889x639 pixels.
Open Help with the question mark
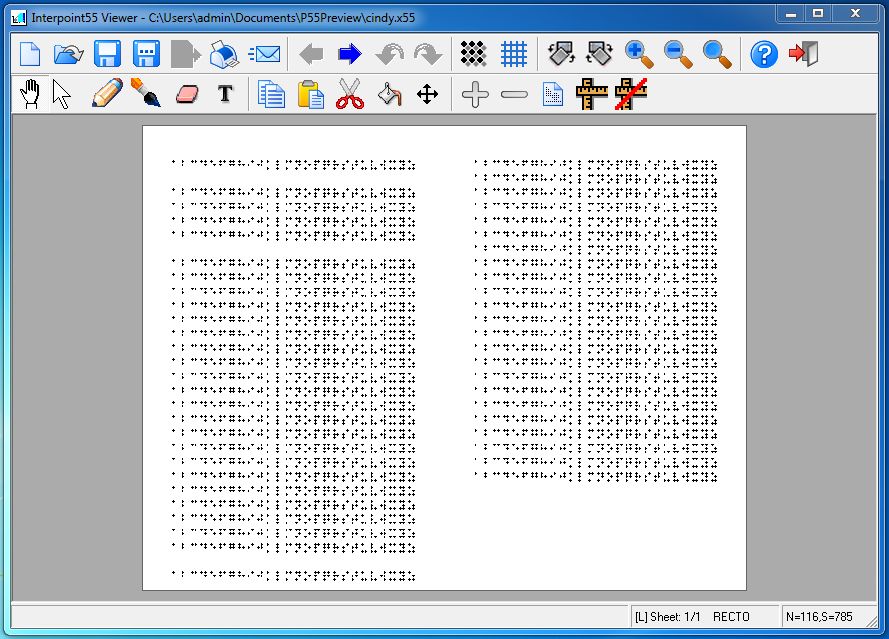coord(763,54)
